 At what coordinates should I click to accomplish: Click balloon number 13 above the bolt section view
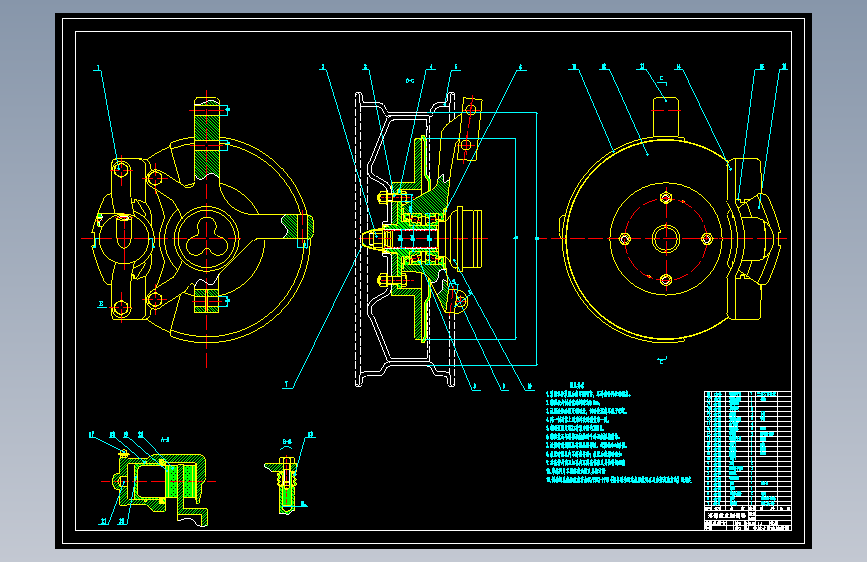point(310,435)
